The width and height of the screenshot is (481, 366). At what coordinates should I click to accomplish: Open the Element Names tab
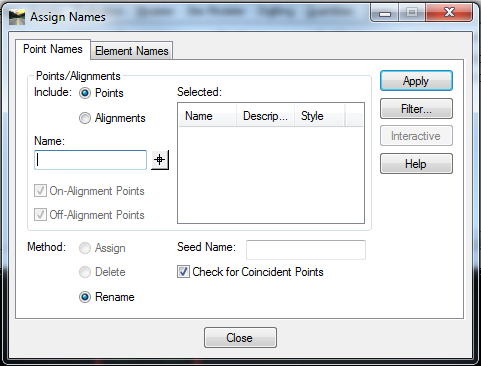point(132,51)
